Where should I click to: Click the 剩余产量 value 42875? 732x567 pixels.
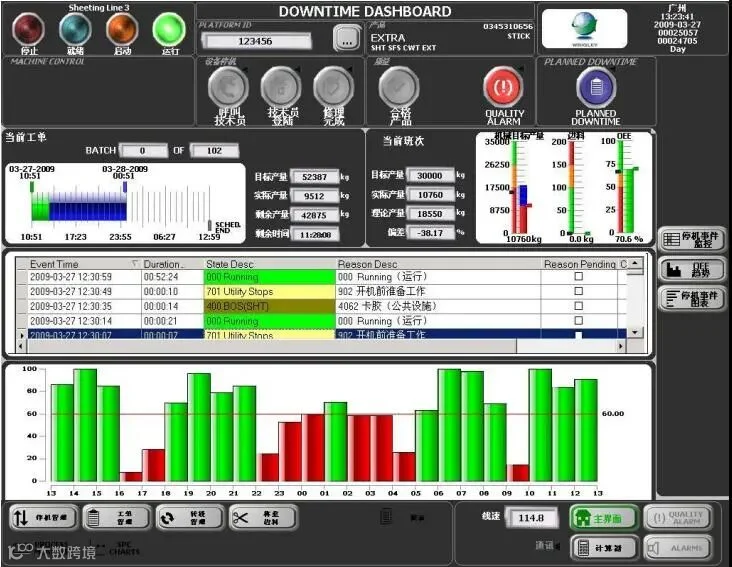click(x=314, y=215)
